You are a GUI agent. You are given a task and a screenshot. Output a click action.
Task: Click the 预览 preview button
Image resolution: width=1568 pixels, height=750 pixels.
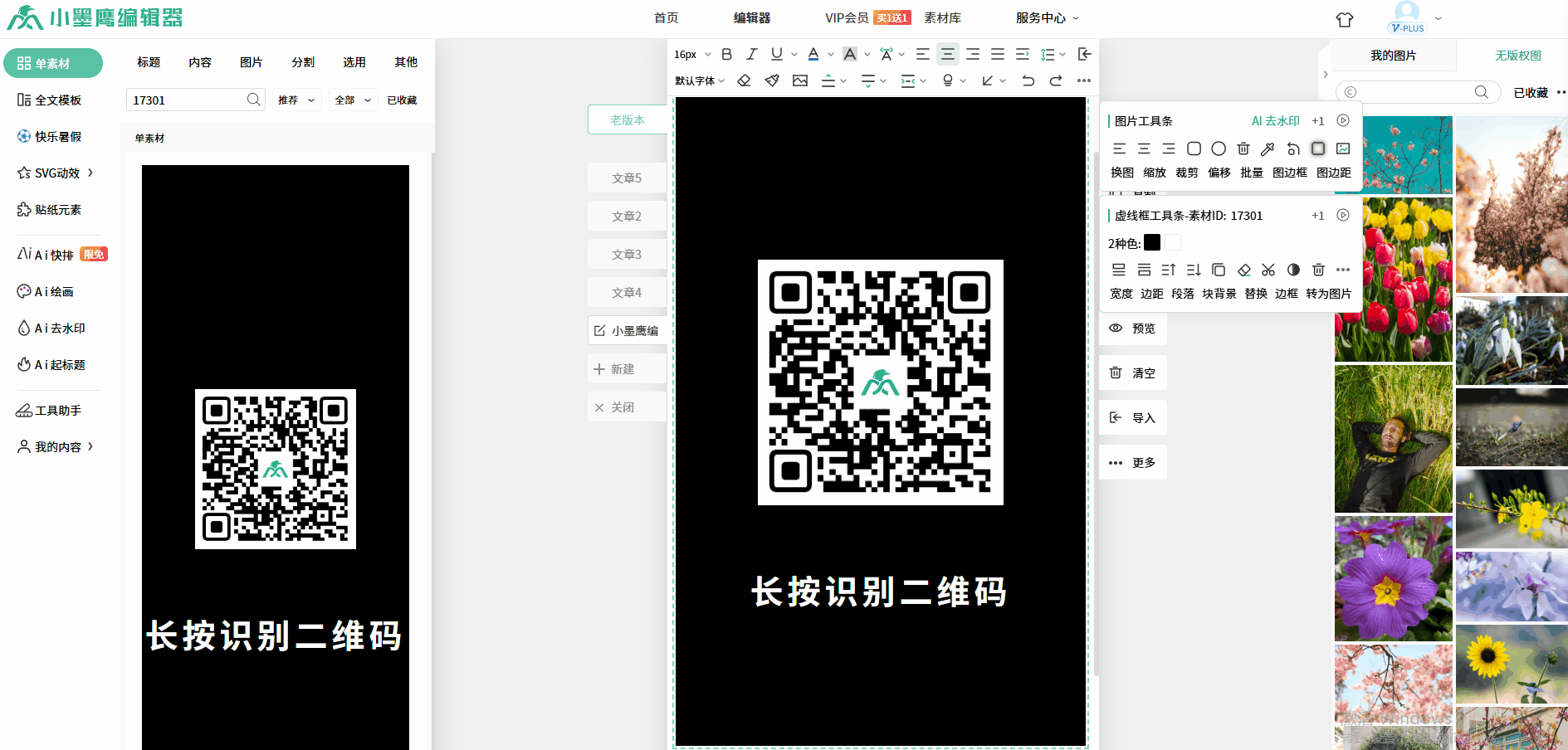point(1133,328)
